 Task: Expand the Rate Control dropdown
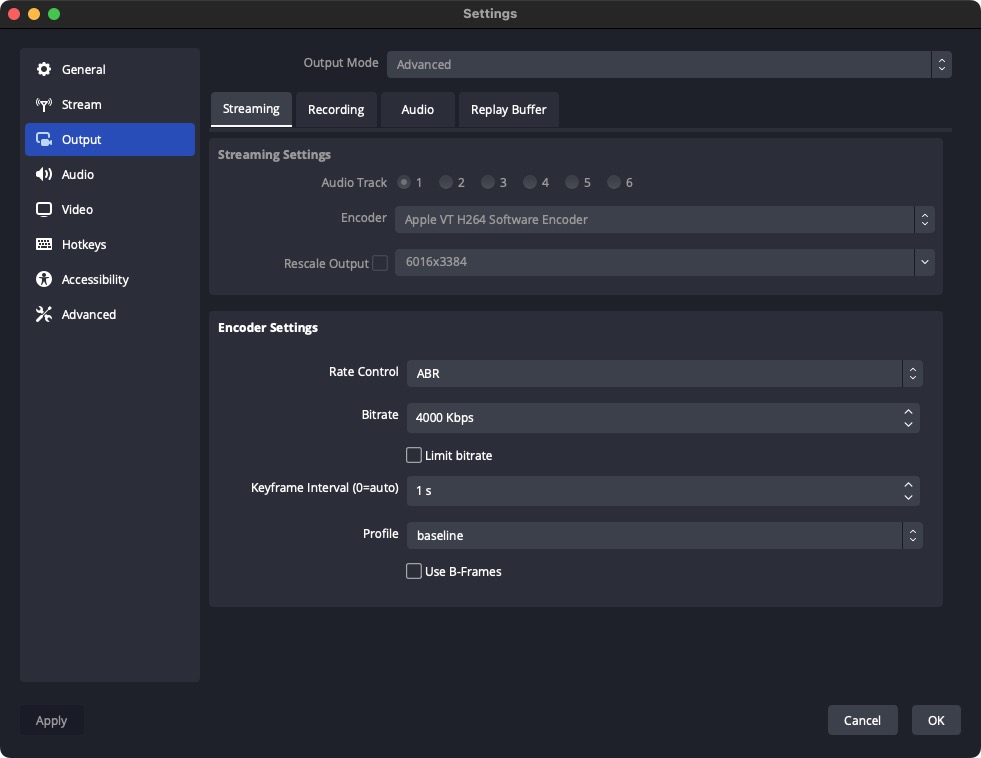[663, 374]
